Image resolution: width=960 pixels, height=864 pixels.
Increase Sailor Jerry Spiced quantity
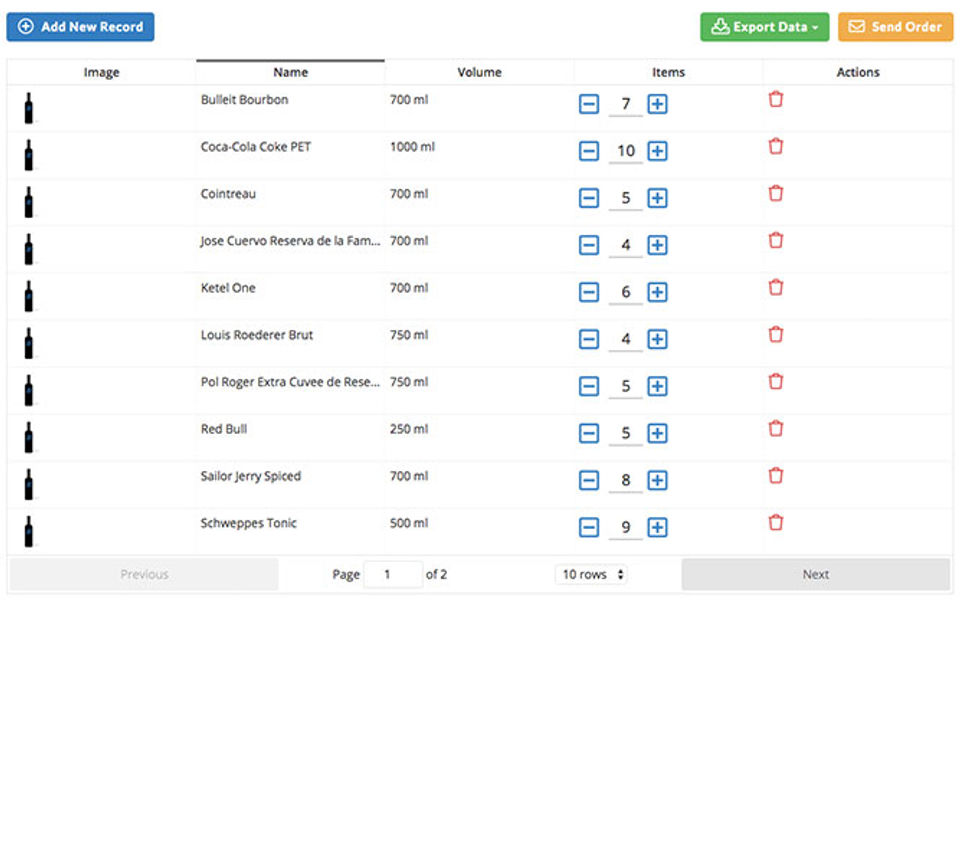[x=657, y=481]
